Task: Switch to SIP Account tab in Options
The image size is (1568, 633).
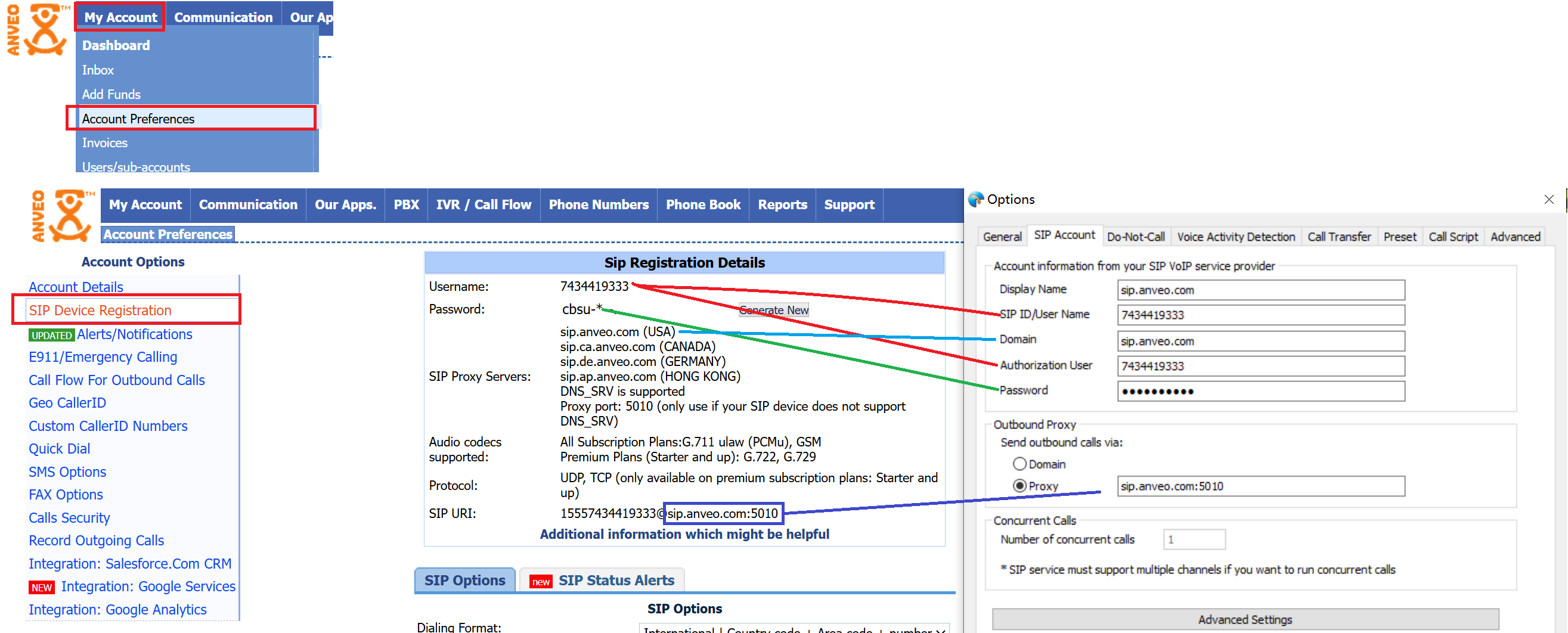Action: (x=1064, y=235)
